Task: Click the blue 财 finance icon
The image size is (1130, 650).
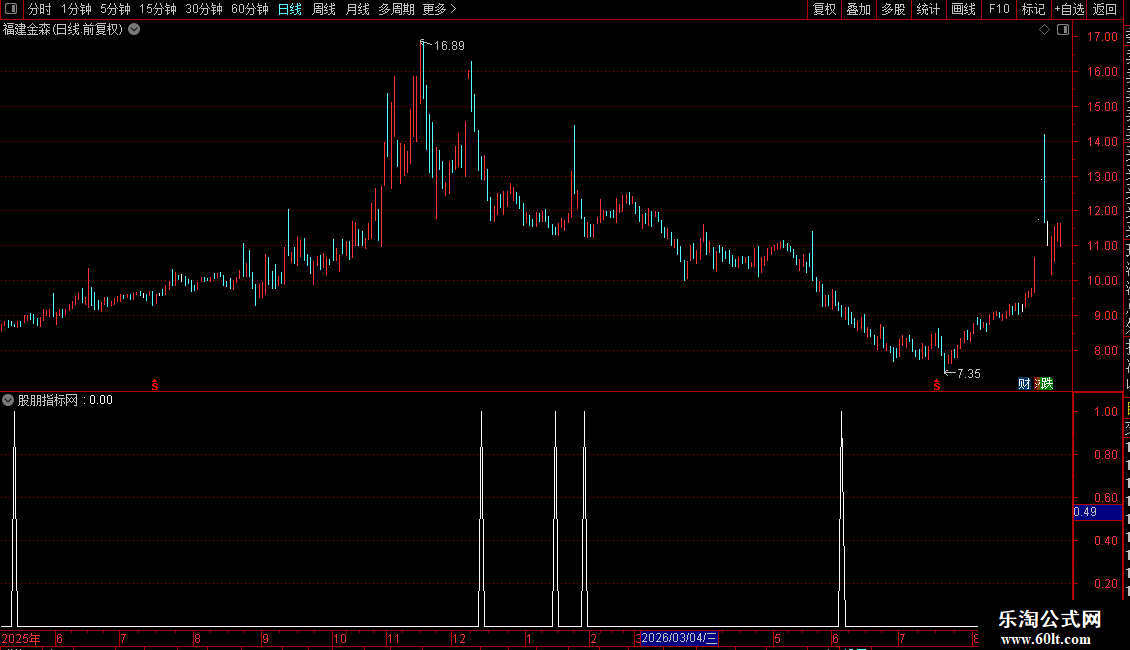Action: coord(1024,383)
